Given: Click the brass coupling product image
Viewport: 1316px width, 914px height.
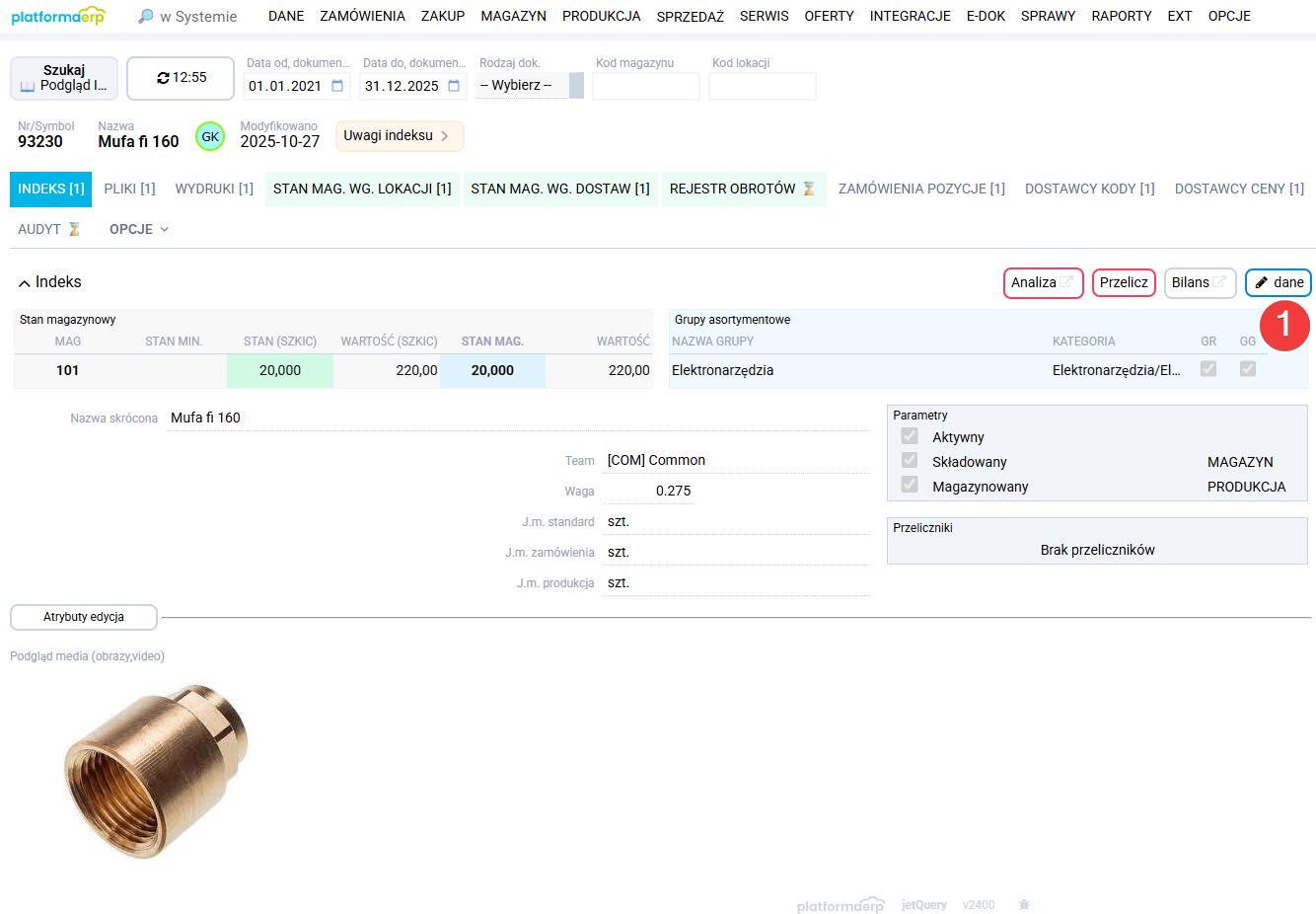Looking at the screenshot, I should point(158,770).
